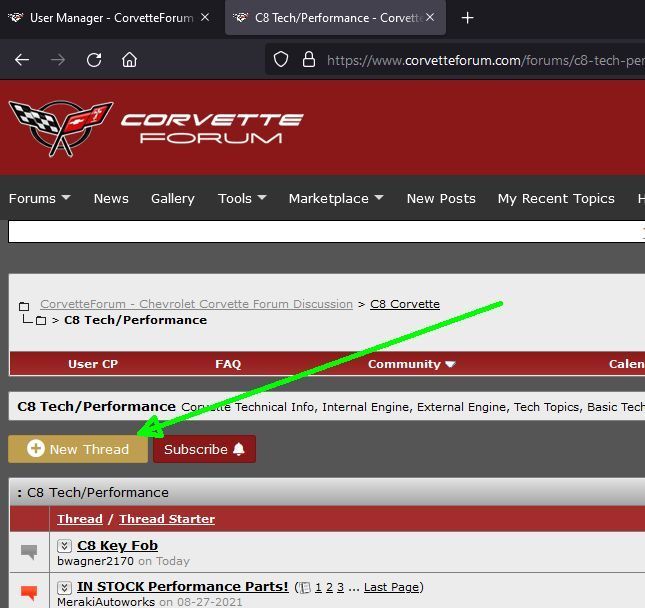Image resolution: width=645 pixels, height=608 pixels.
Task: Click the C8 Key Fob thread status icon
Action: [29, 552]
